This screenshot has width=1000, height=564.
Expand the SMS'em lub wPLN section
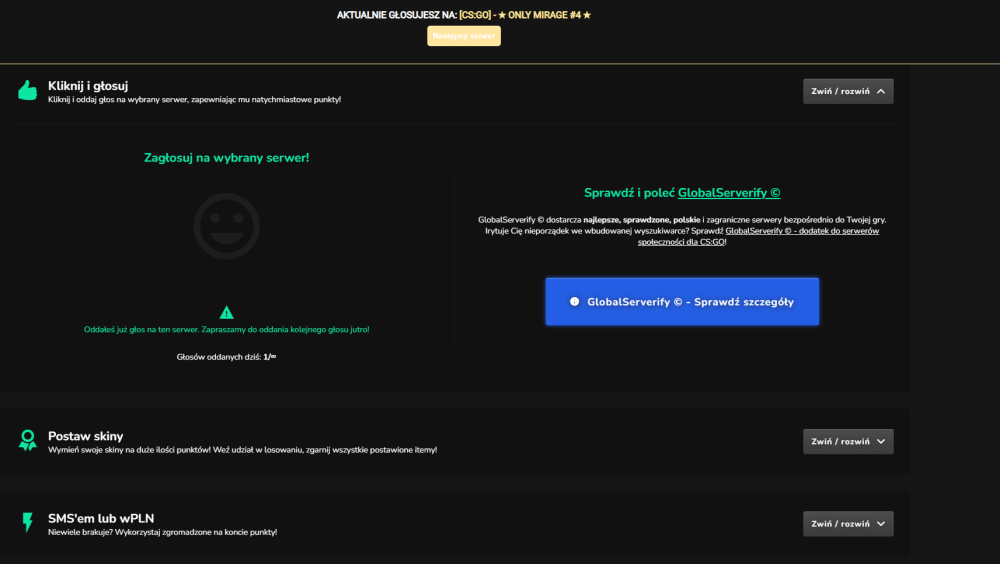pyautogui.click(x=848, y=524)
